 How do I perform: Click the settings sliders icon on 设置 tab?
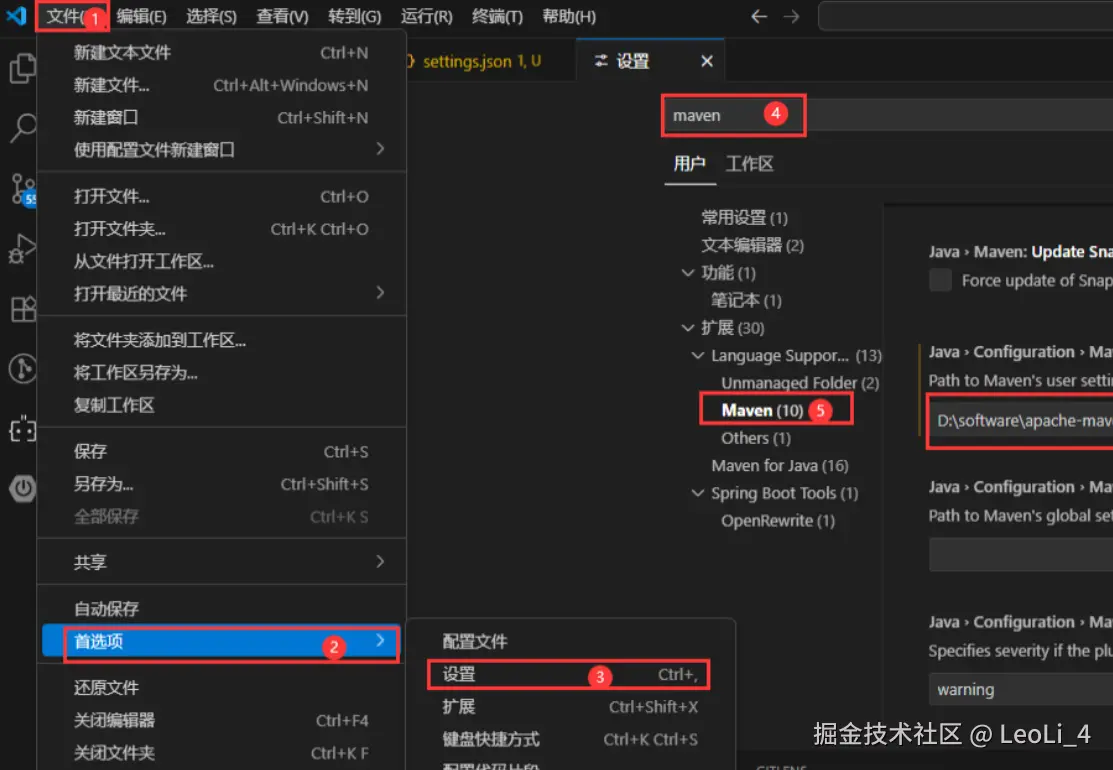point(601,61)
